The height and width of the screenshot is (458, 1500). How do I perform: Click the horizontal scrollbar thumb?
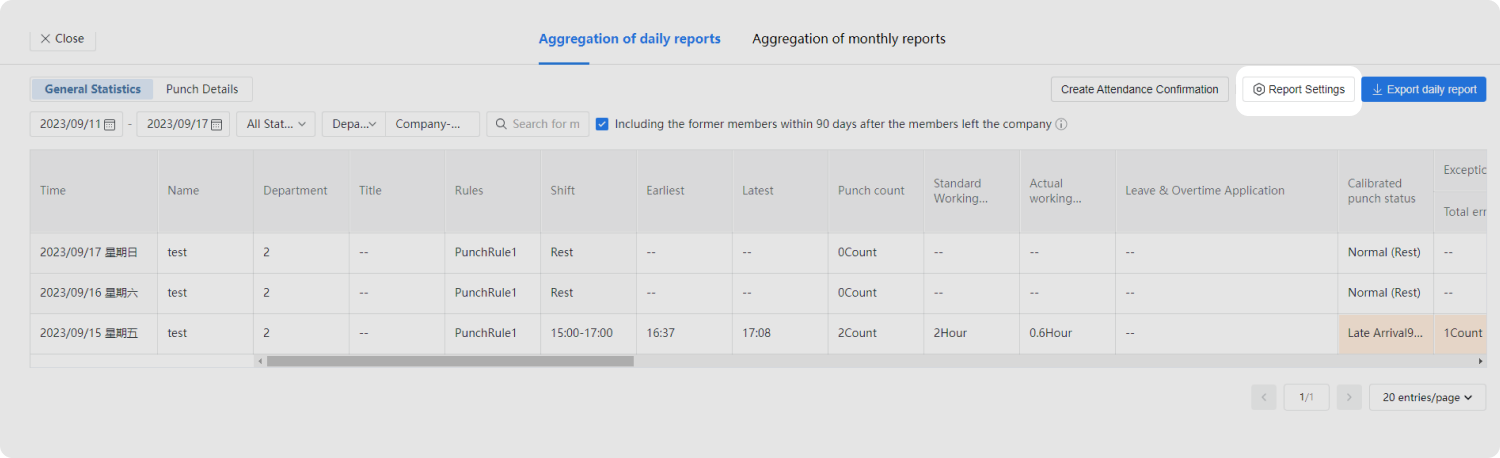tap(450, 361)
